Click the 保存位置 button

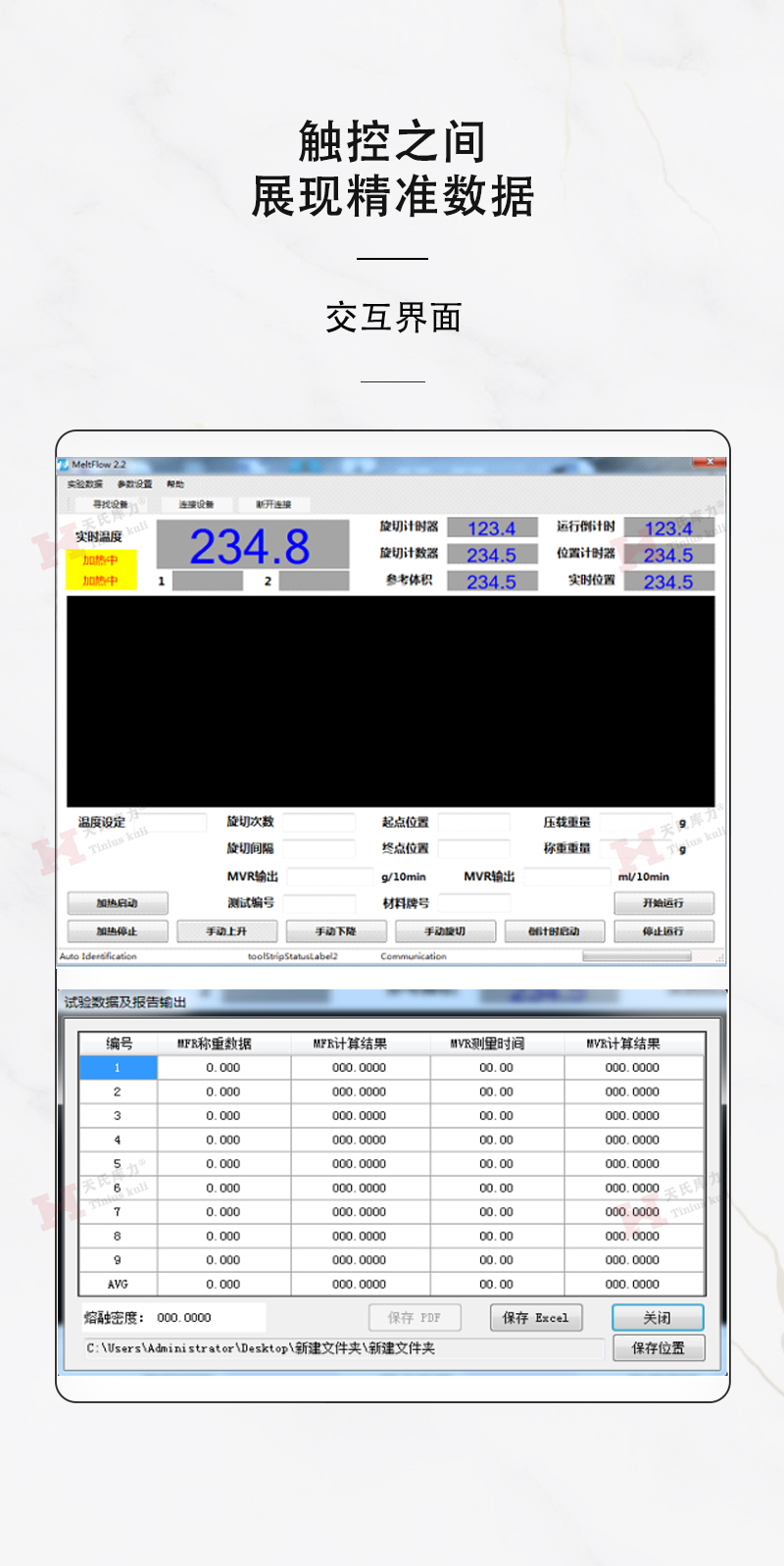658,1348
